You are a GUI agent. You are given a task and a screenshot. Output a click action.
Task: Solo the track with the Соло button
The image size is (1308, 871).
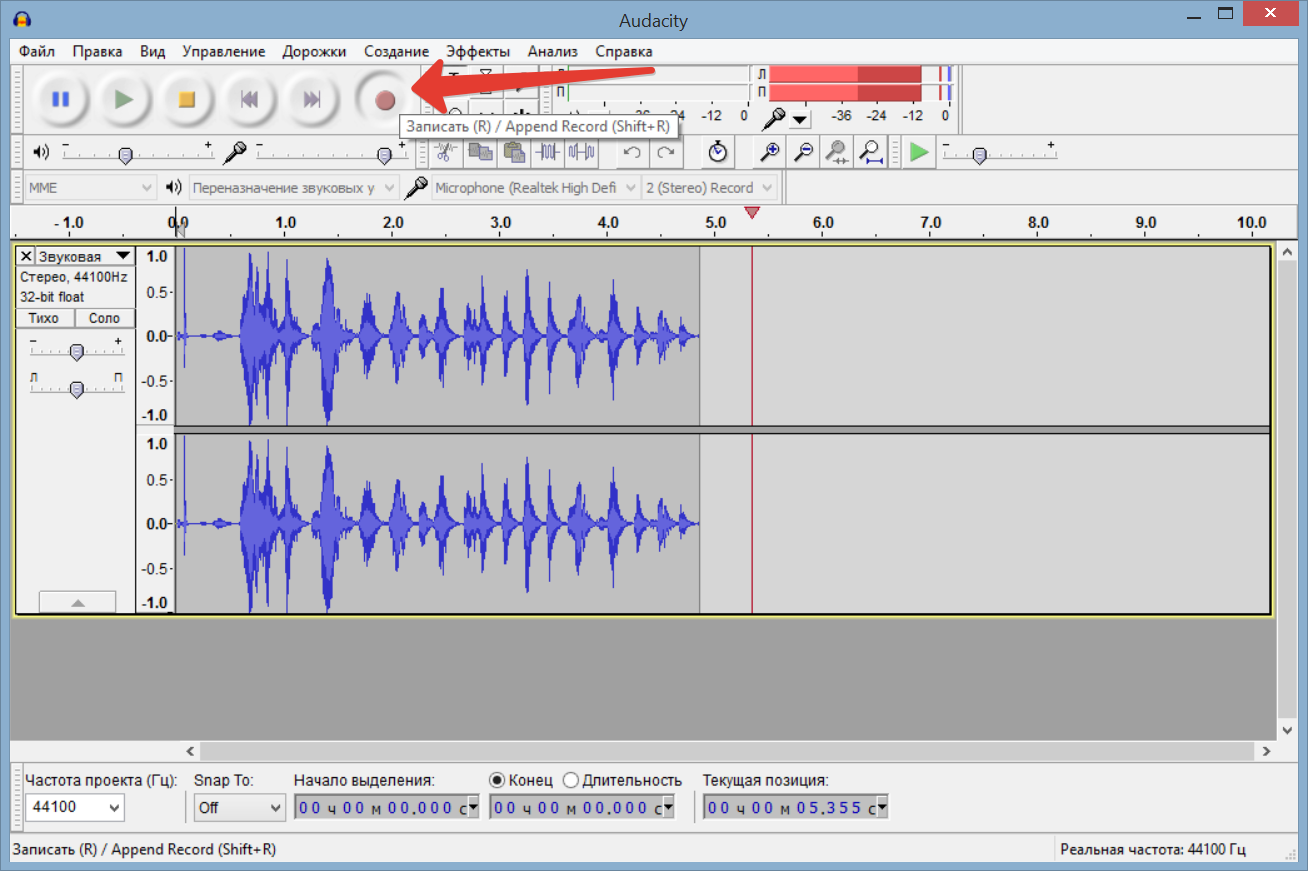tap(104, 318)
